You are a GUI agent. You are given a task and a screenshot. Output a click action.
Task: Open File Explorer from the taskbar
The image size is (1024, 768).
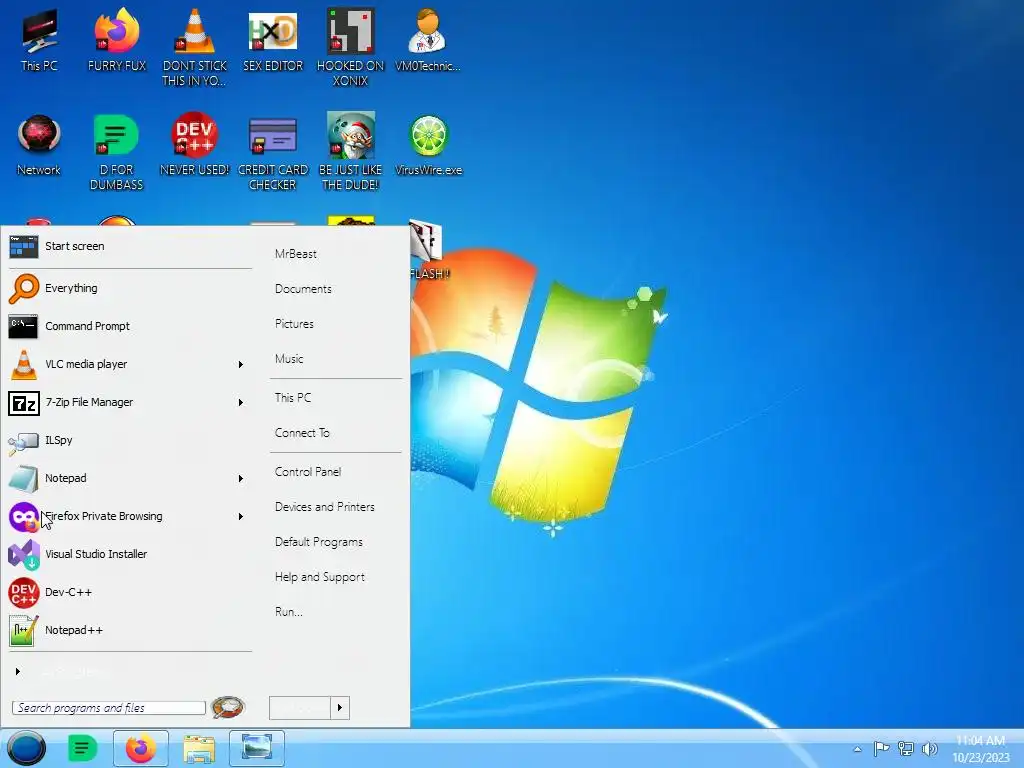tap(199, 748)
